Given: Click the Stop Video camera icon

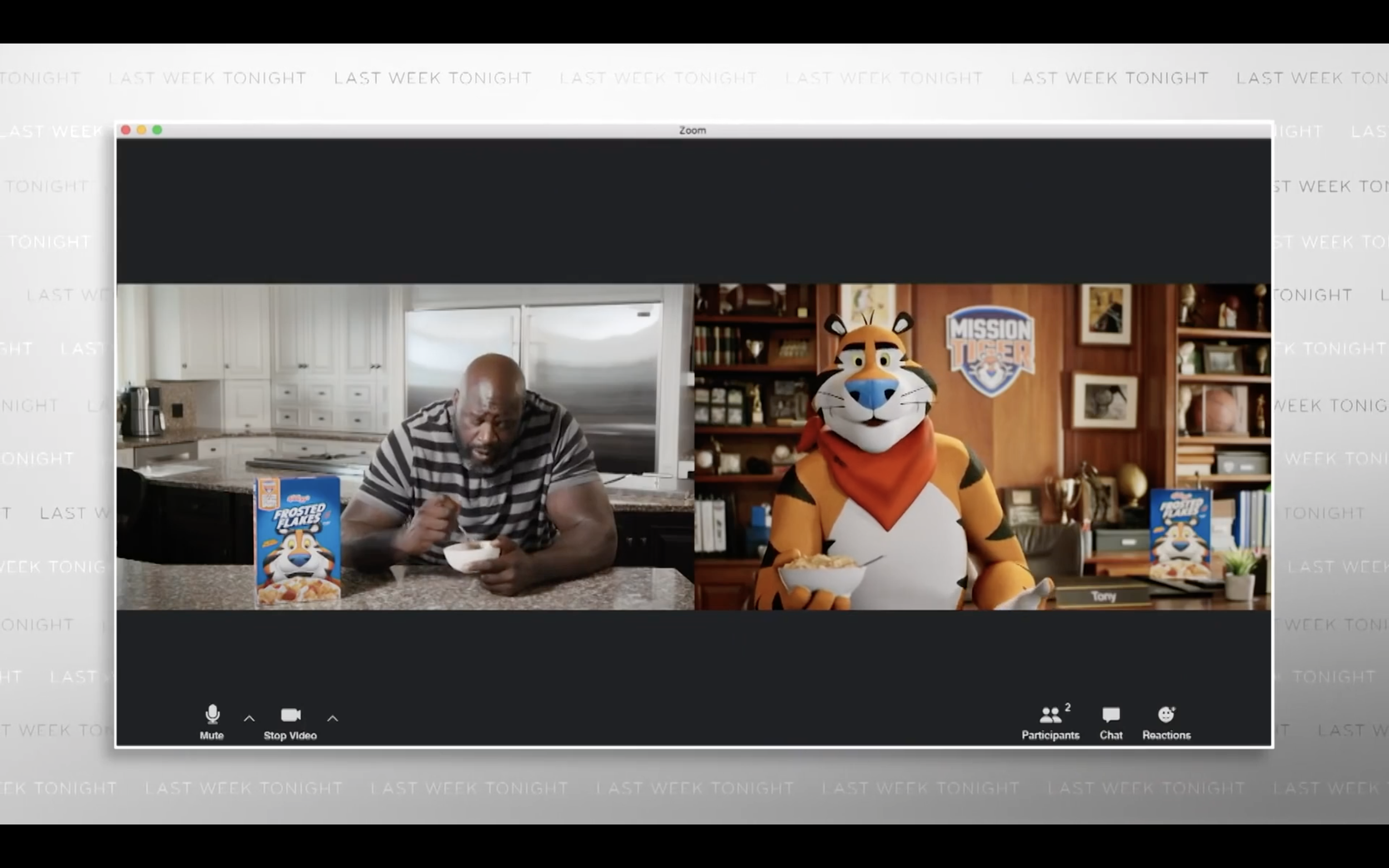Looking at the screenshot, I should (291, 715).
